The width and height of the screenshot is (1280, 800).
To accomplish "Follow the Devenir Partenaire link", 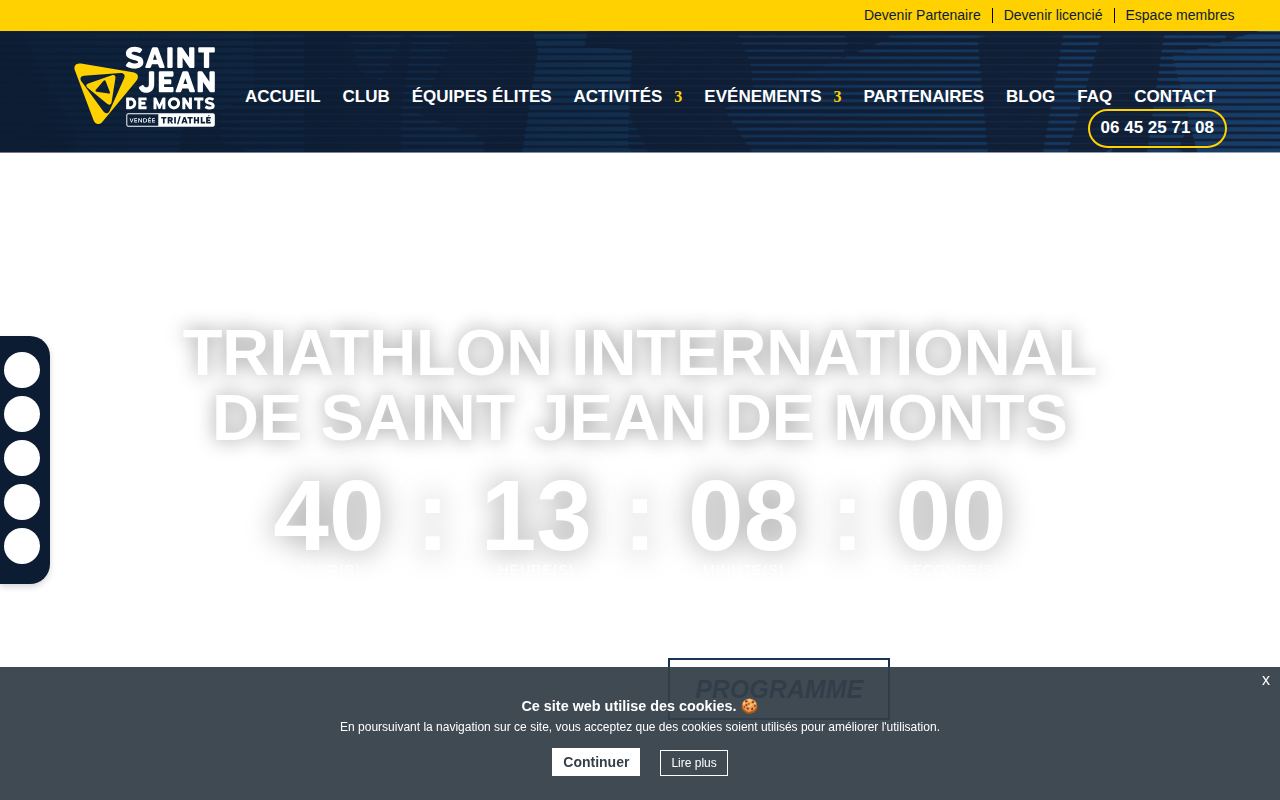I will (922, 15).
